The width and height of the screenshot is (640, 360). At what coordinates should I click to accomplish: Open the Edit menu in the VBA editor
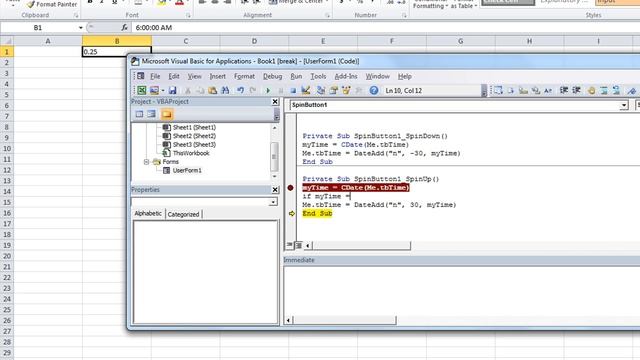[x=174, y=76]
